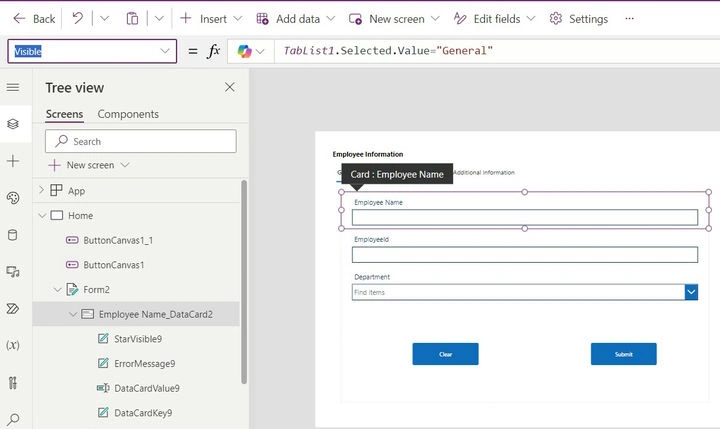Collapse the Home screen node

pyautogui.click(x=42, y=215)
